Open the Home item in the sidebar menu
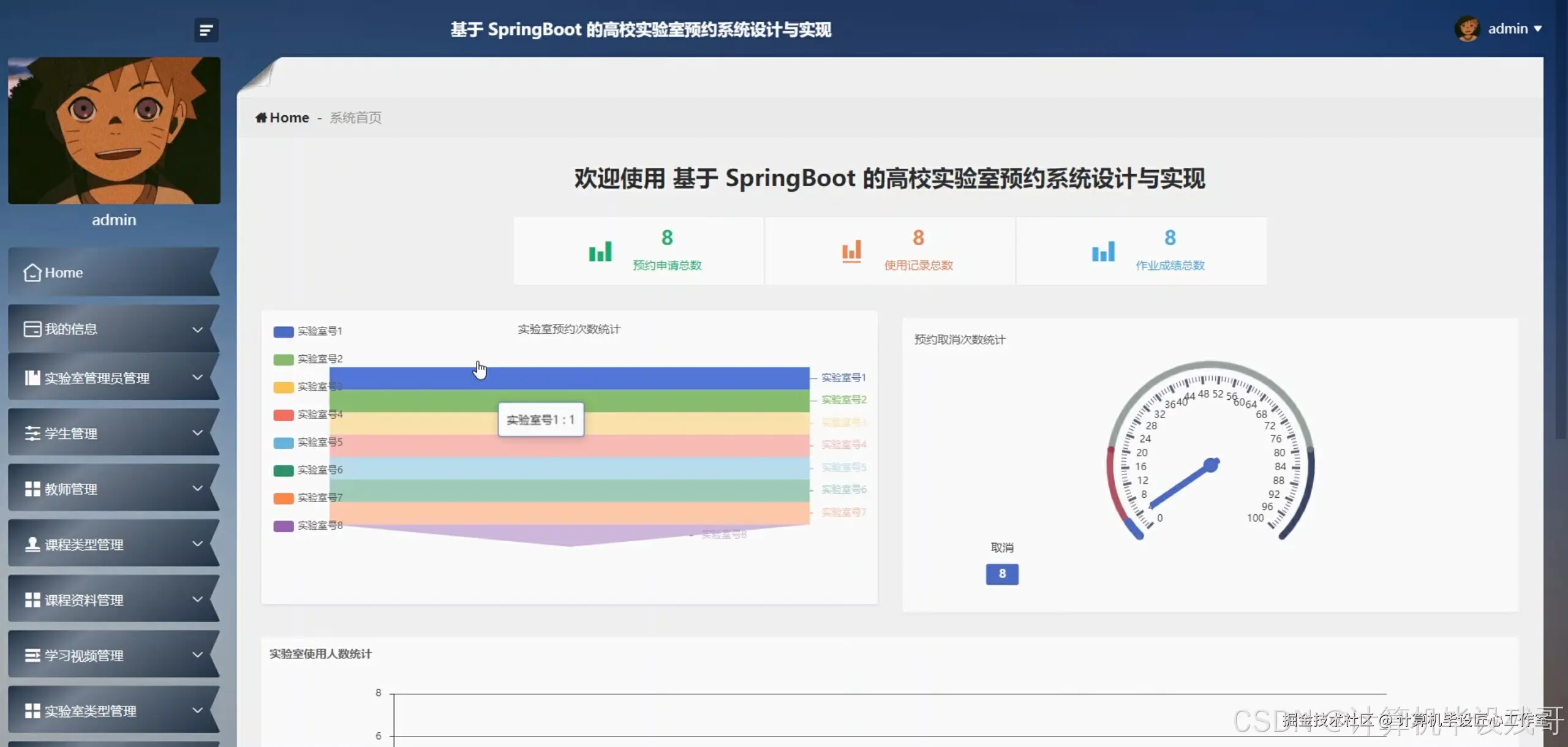Viewport: 1568px width, 747px height. point(64,272)
